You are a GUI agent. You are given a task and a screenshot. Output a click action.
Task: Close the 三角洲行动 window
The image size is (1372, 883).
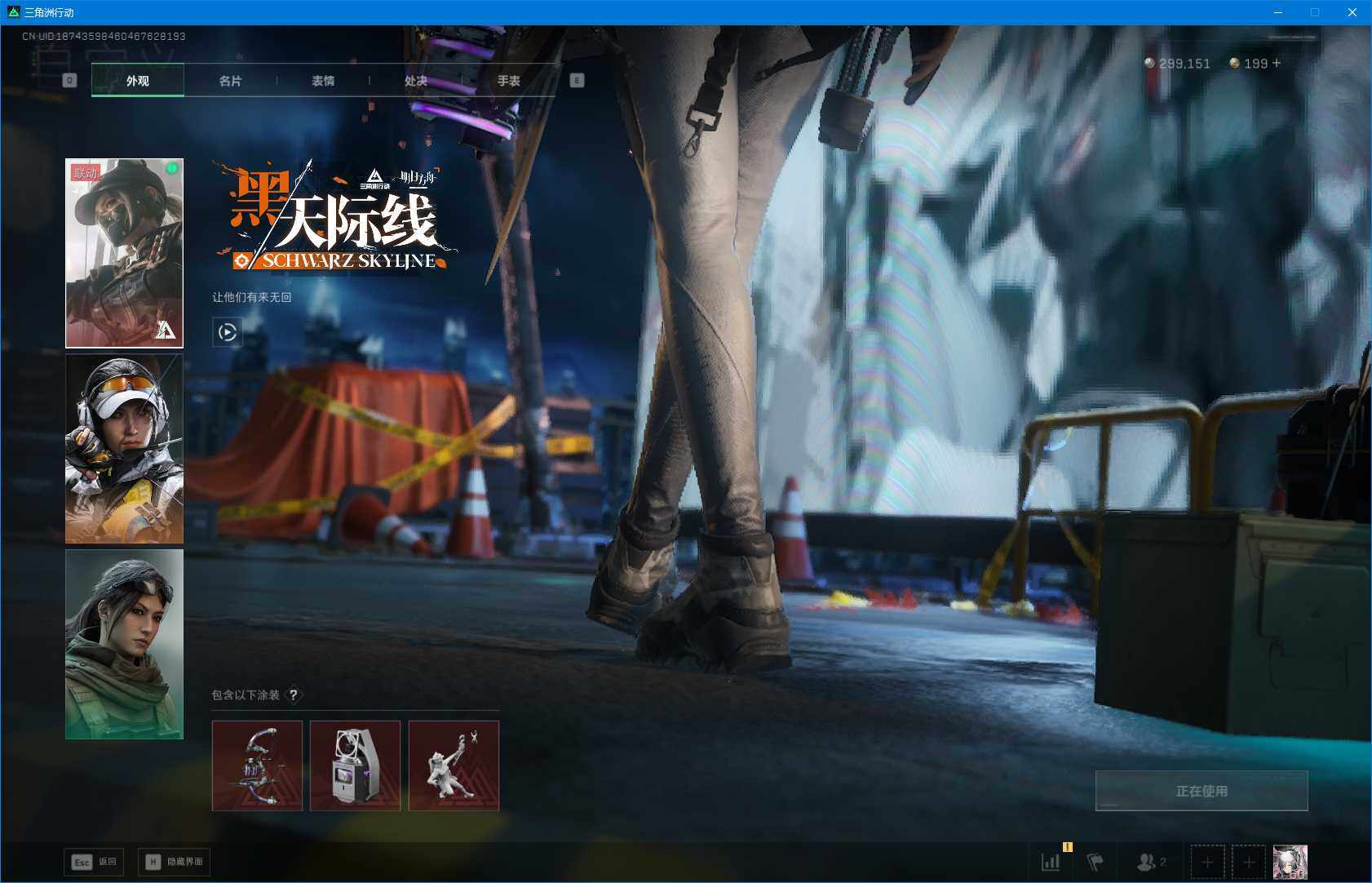[x=1352, y=12]
